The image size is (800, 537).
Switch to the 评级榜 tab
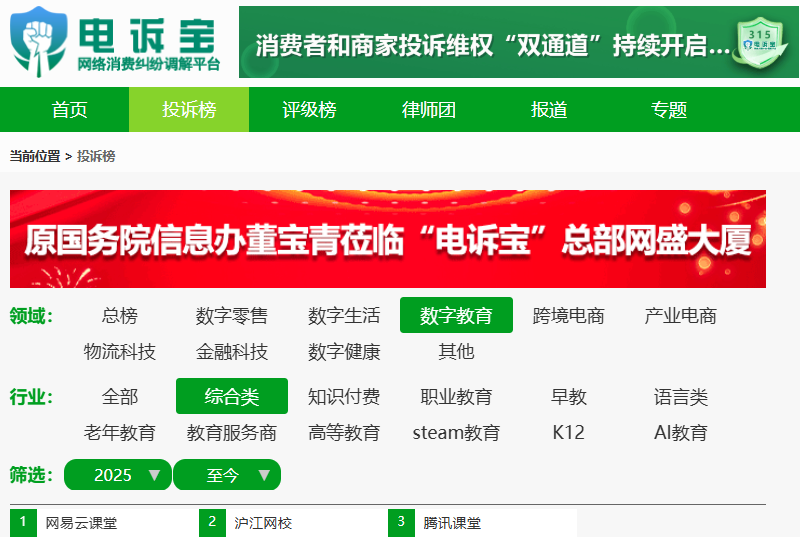[309, 110]
